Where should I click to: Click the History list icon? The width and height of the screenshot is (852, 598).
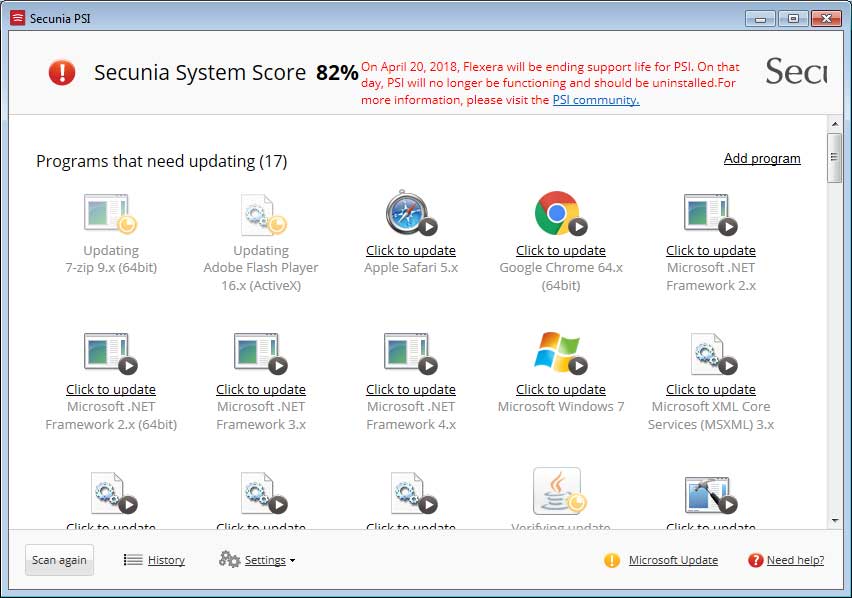tap(133, 559)
